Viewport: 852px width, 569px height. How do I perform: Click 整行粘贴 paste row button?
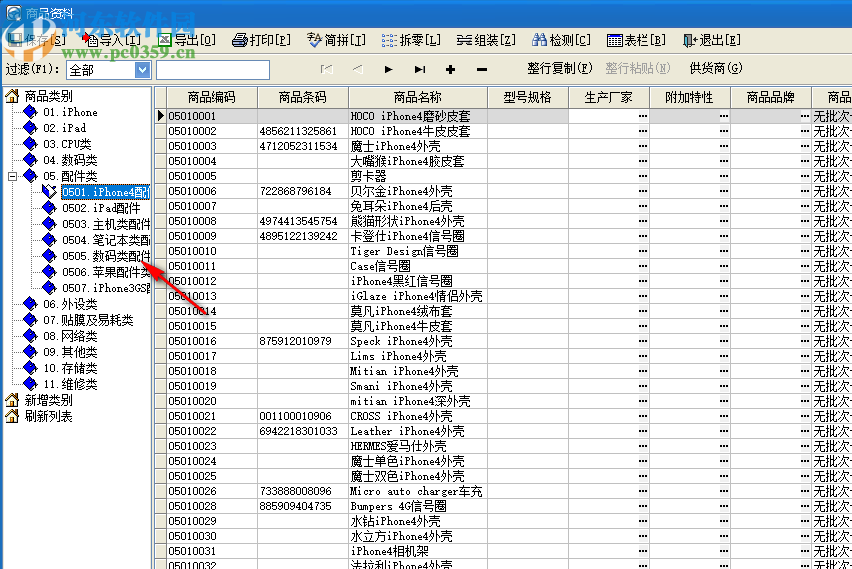click(637, 68)
